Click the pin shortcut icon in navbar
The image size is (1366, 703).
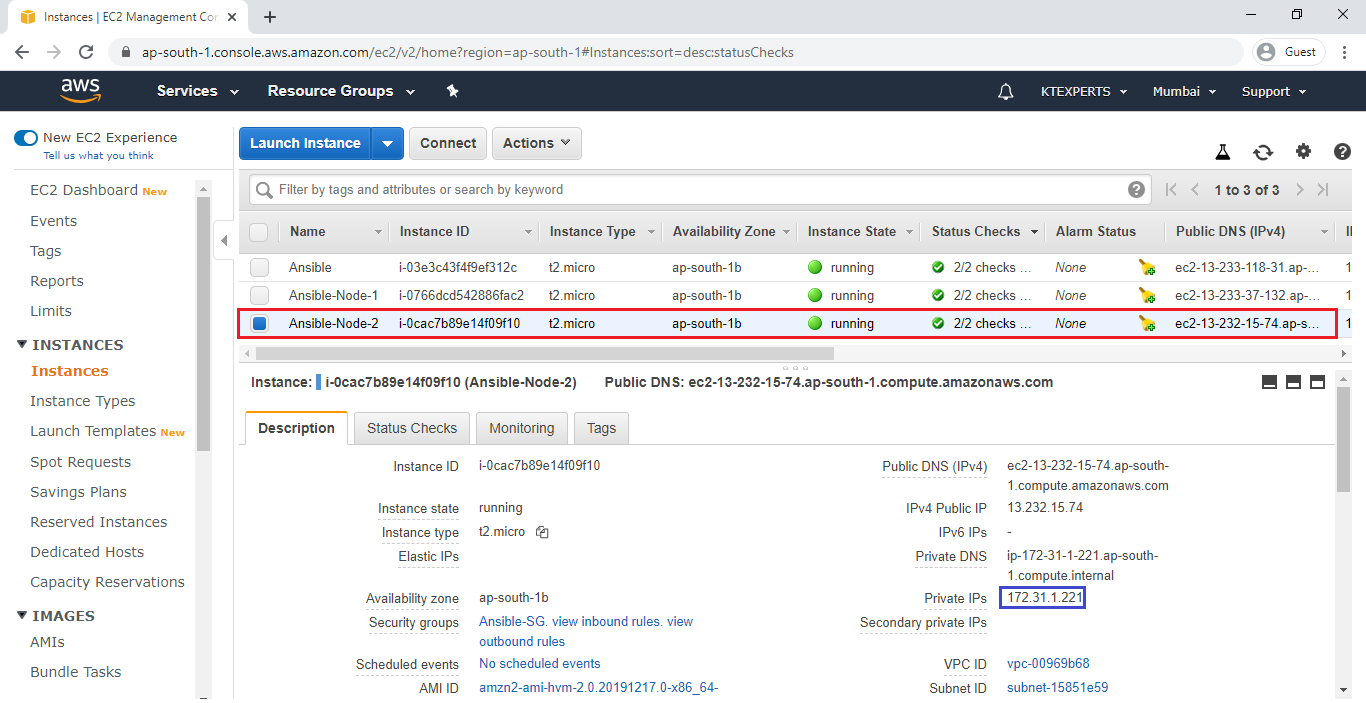pos(452,91)
